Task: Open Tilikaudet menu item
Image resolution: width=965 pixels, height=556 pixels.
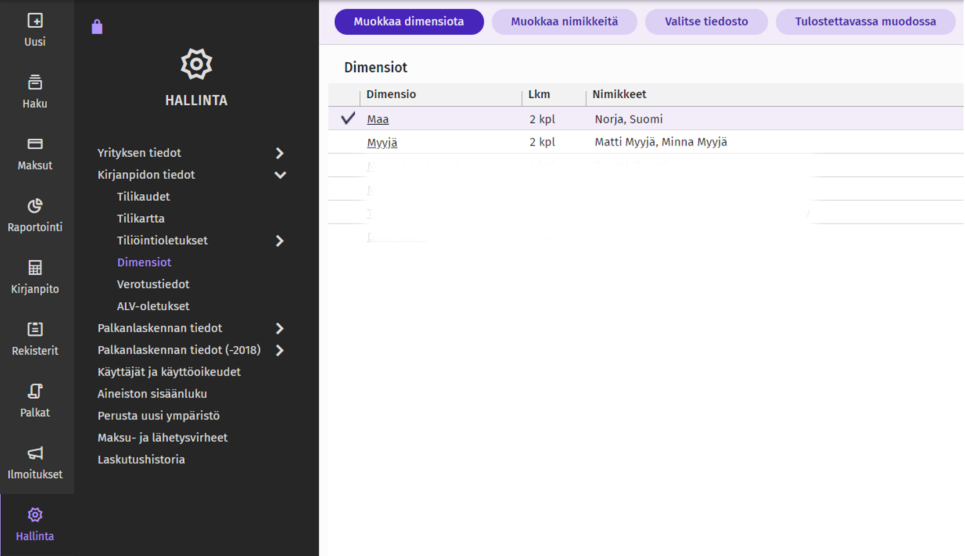Action: click(x=143, y=196)
